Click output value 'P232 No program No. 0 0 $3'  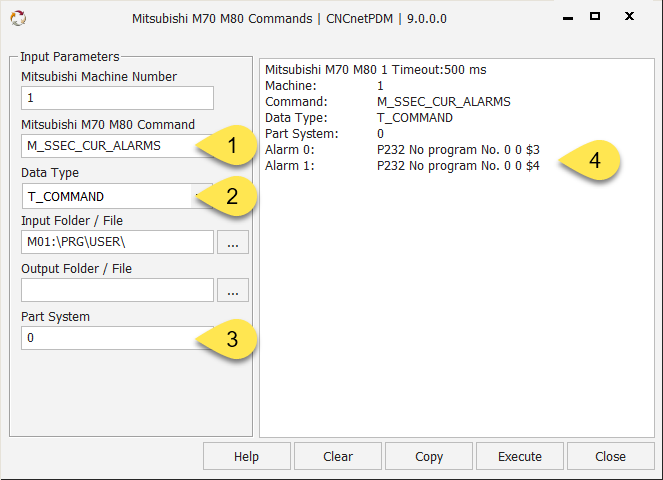pos(458,150)
